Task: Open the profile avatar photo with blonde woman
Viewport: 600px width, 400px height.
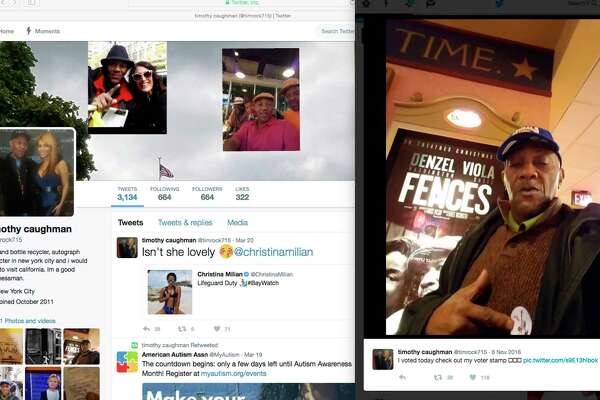Action: 37,172
